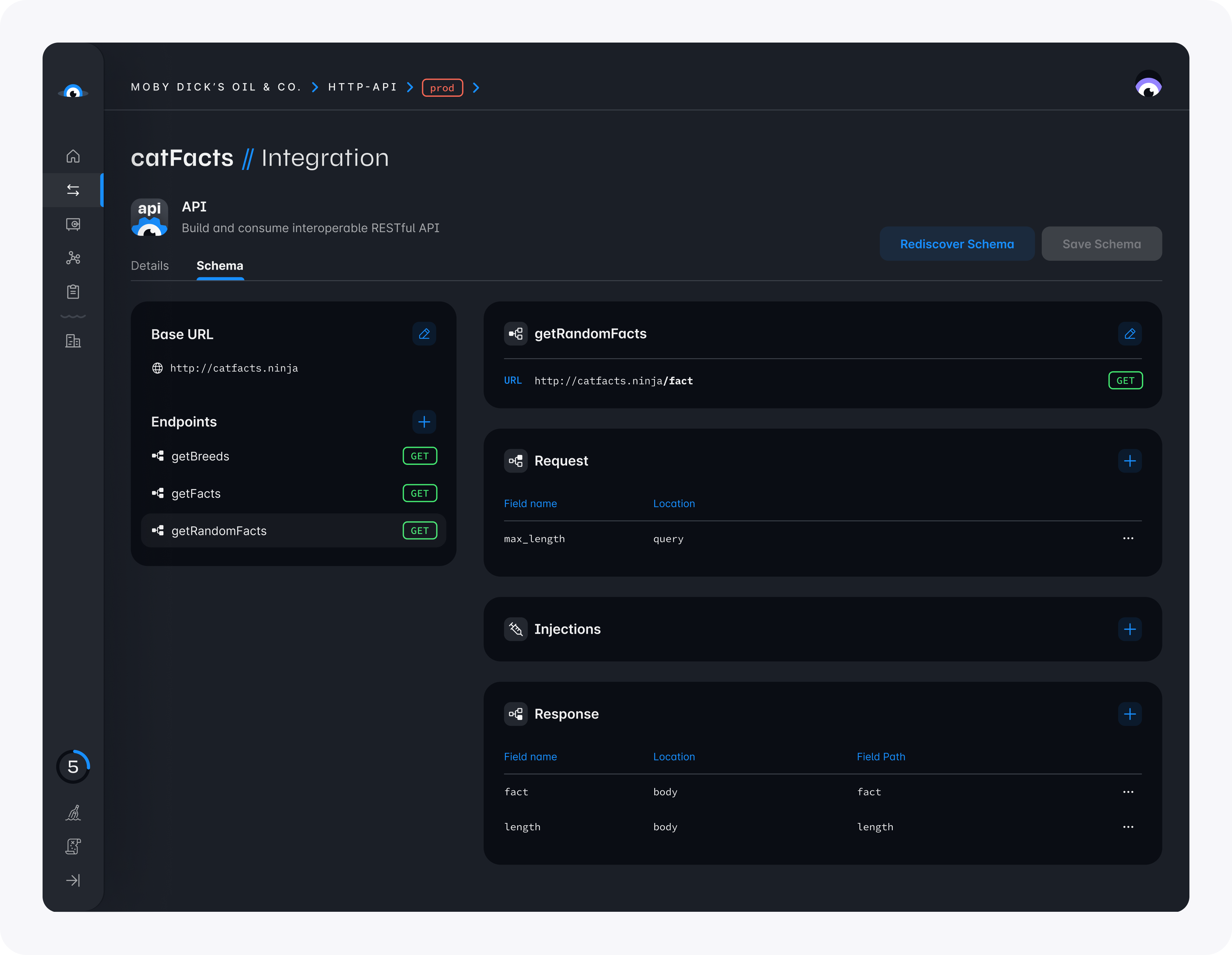Screen dimensions: 1232x955
Task: Click the api integration logo
Action: click(x=149, y=216)
